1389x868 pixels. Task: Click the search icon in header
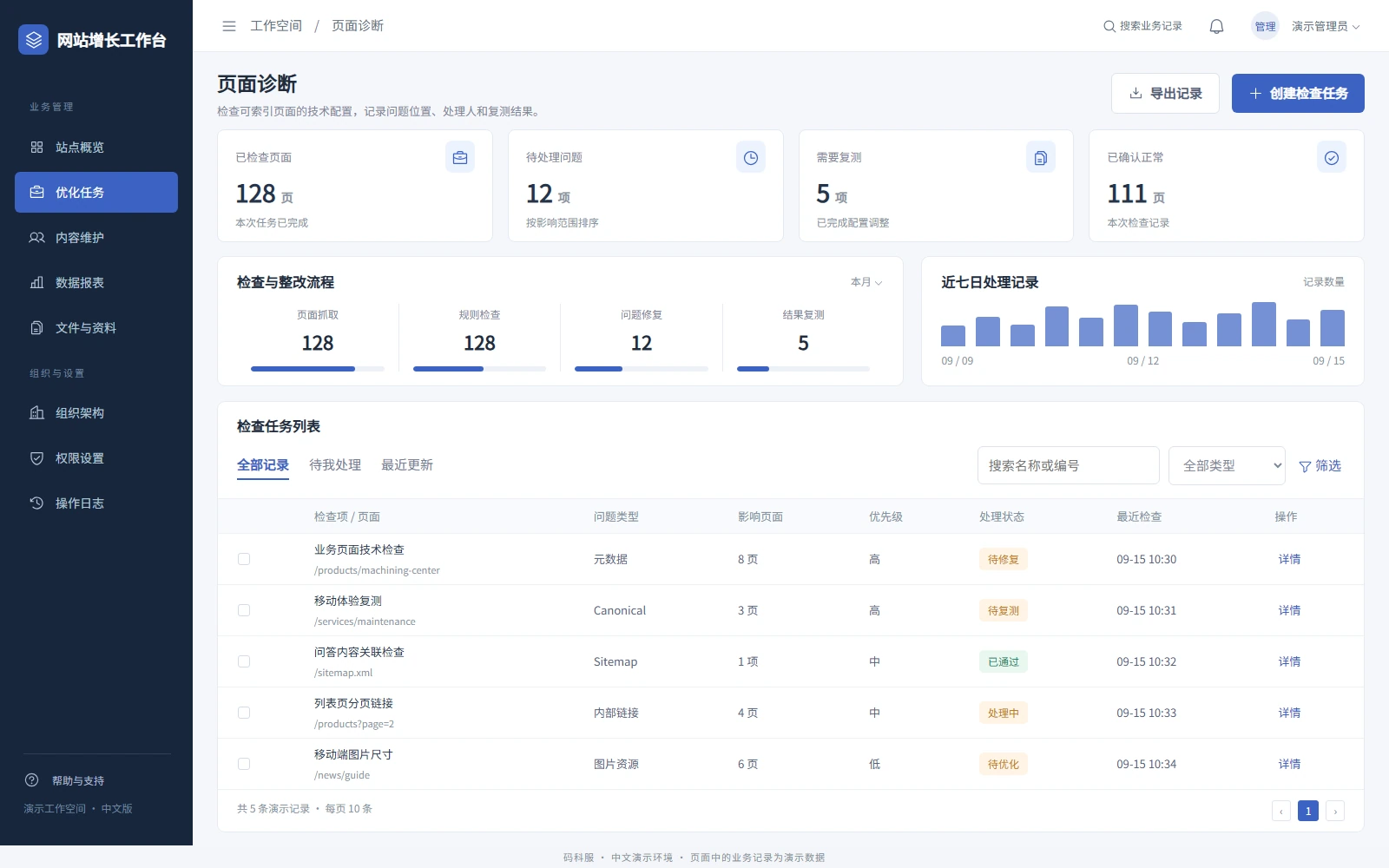[x=1109, y=26]
